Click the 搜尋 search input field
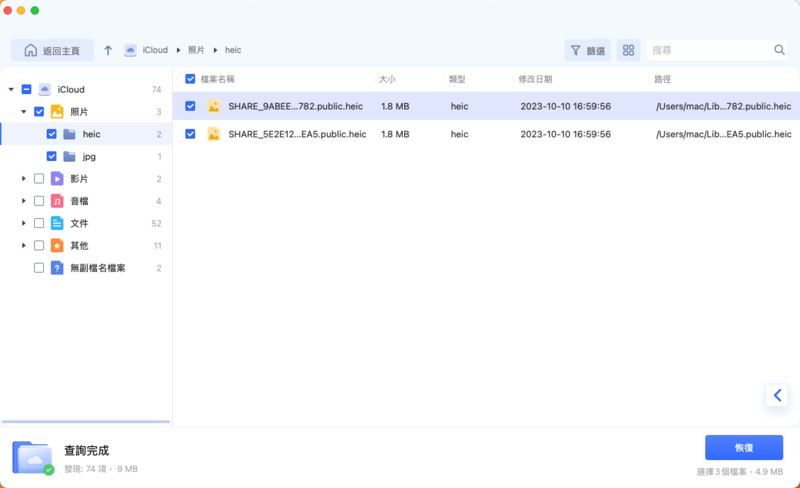800x488 pixels. pos(708,50)
